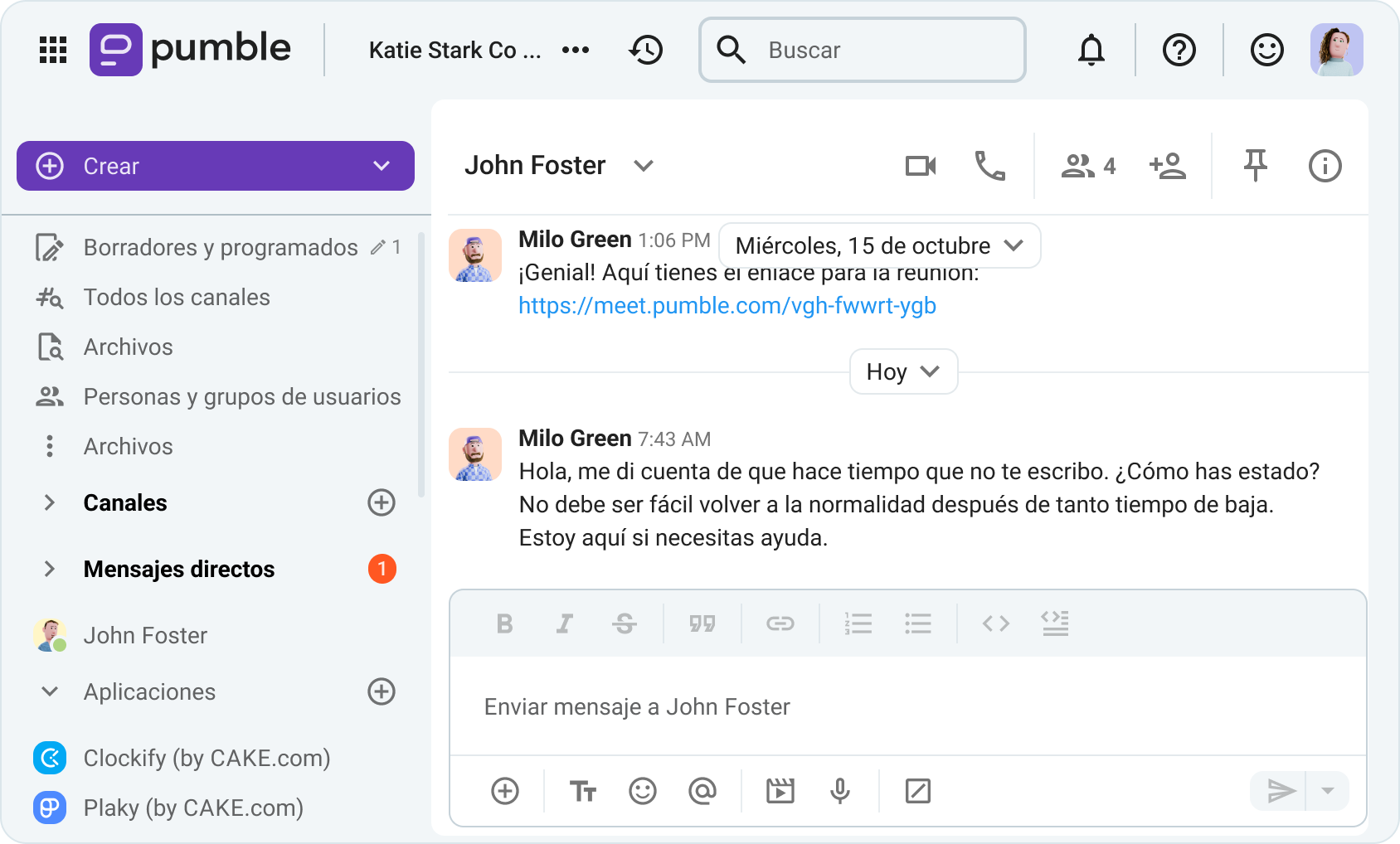Record an audio message with the microphone
Image resolution: width=1400 pixels, height=844 pixels.
click(840, 790)
